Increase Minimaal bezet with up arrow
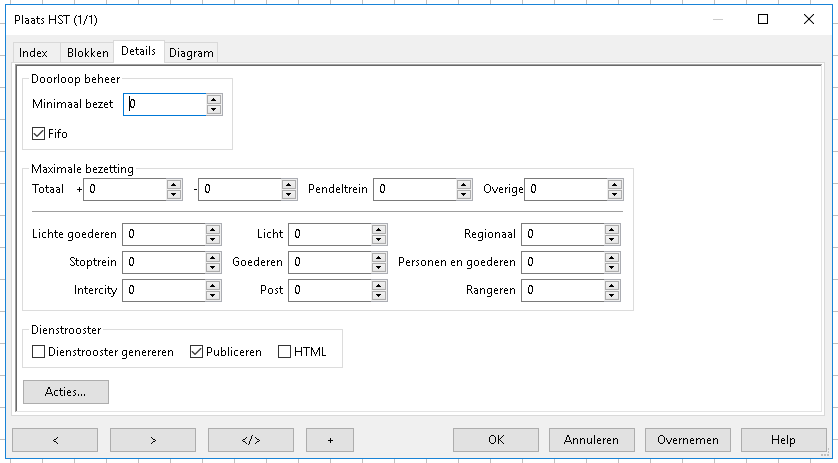The width and height of the screenshot is (838, 463). 214,99
